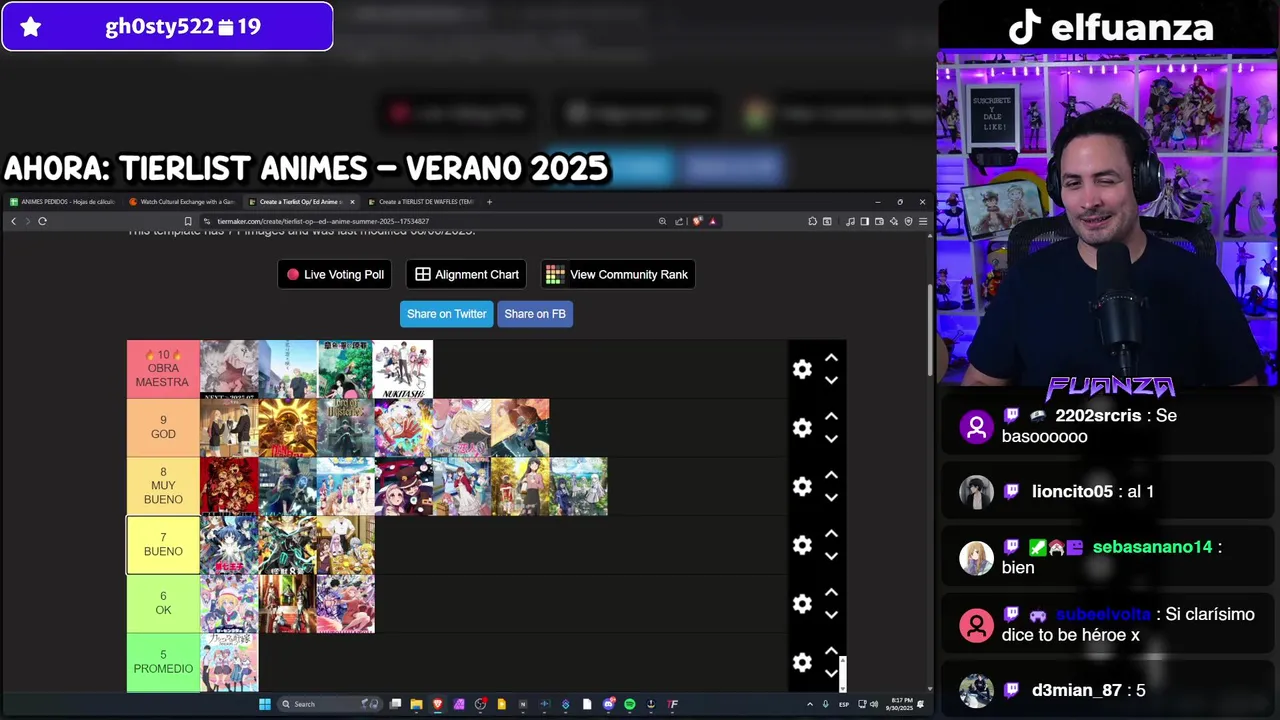Screen dimensions: 1280x720
Task: Open a new browser tab
Action: [489, 202]
